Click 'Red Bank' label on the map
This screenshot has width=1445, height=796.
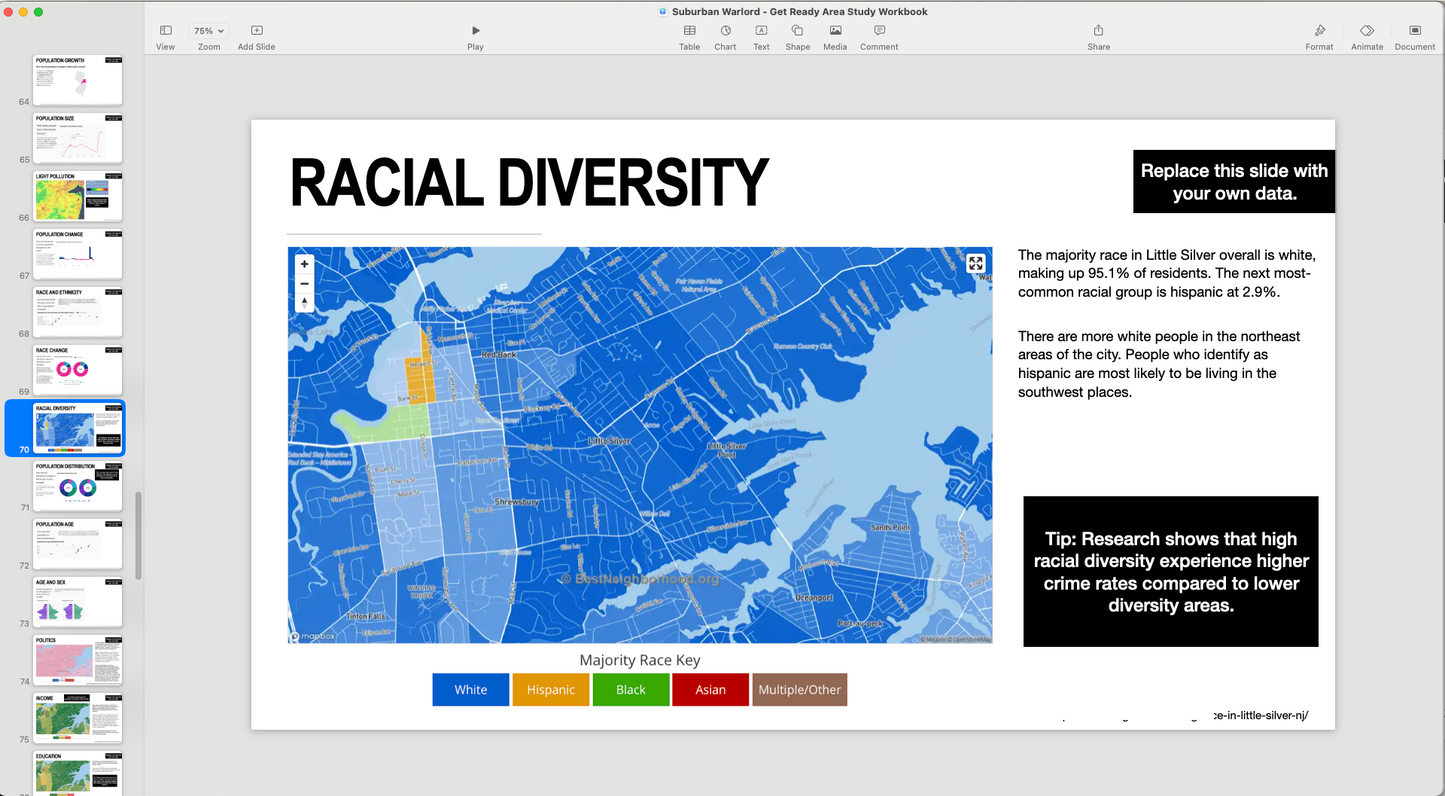click(x=499, y=355)
